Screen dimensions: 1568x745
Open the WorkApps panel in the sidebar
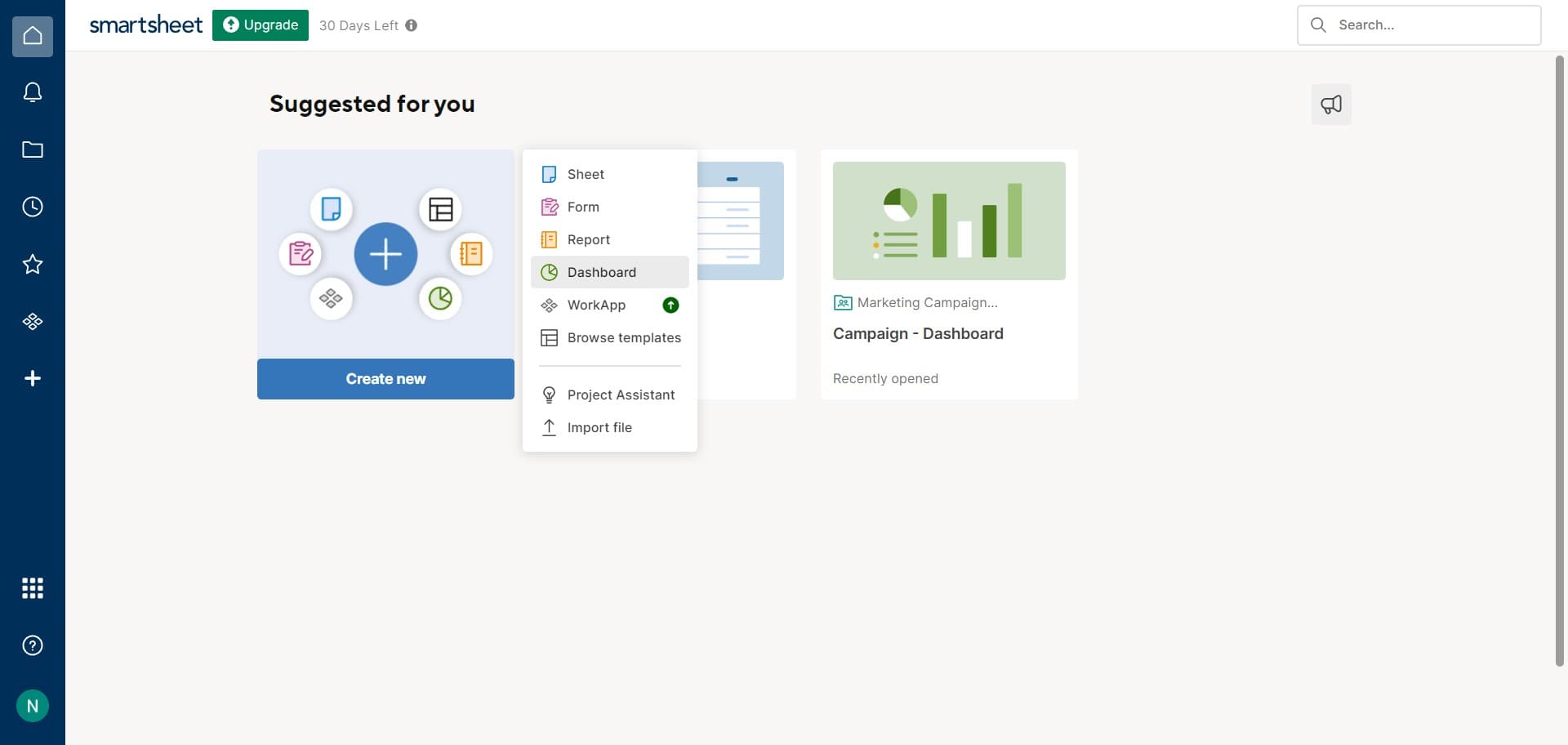tap(32, 321)
